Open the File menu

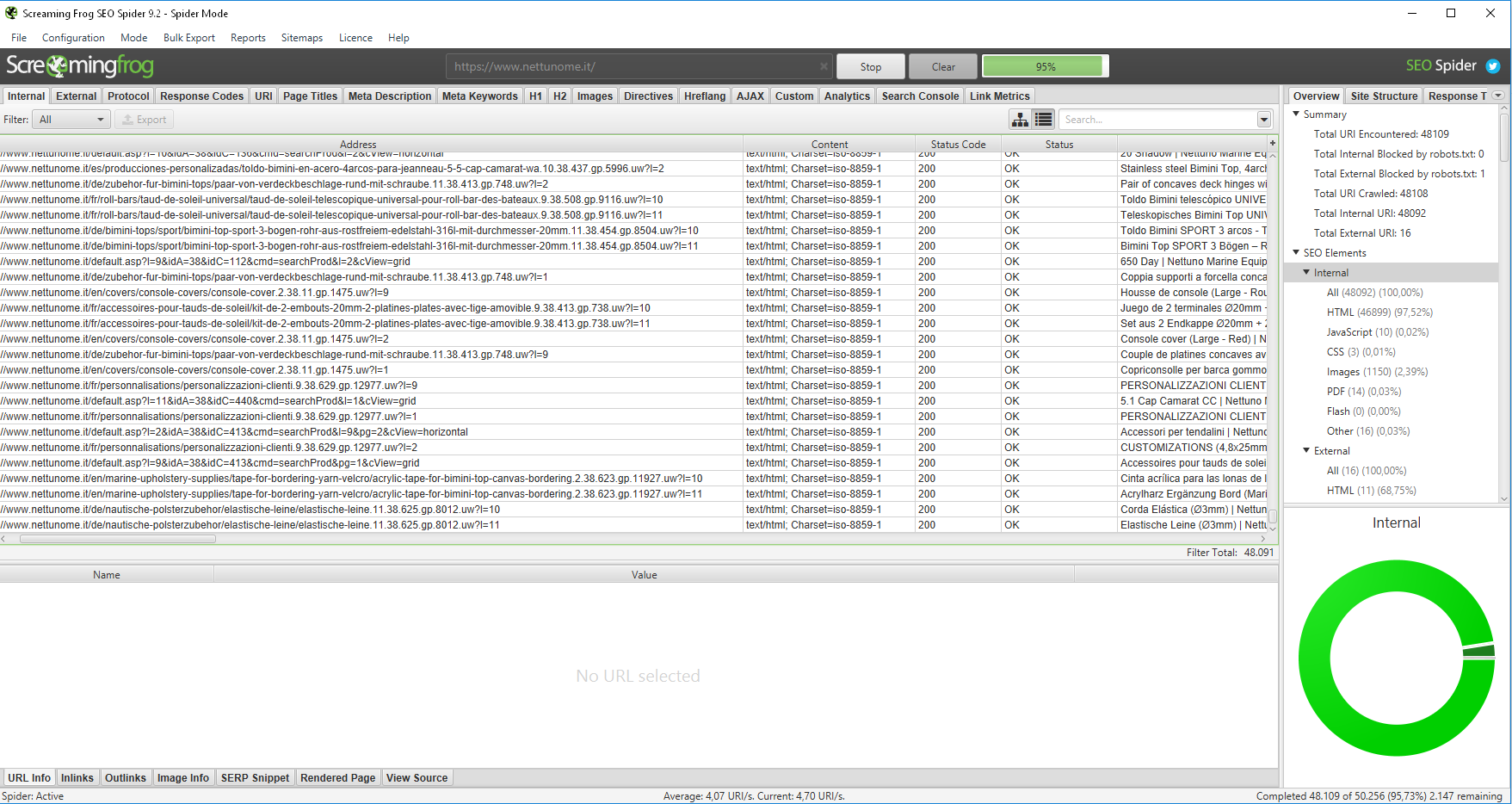(x=19, y=38)
